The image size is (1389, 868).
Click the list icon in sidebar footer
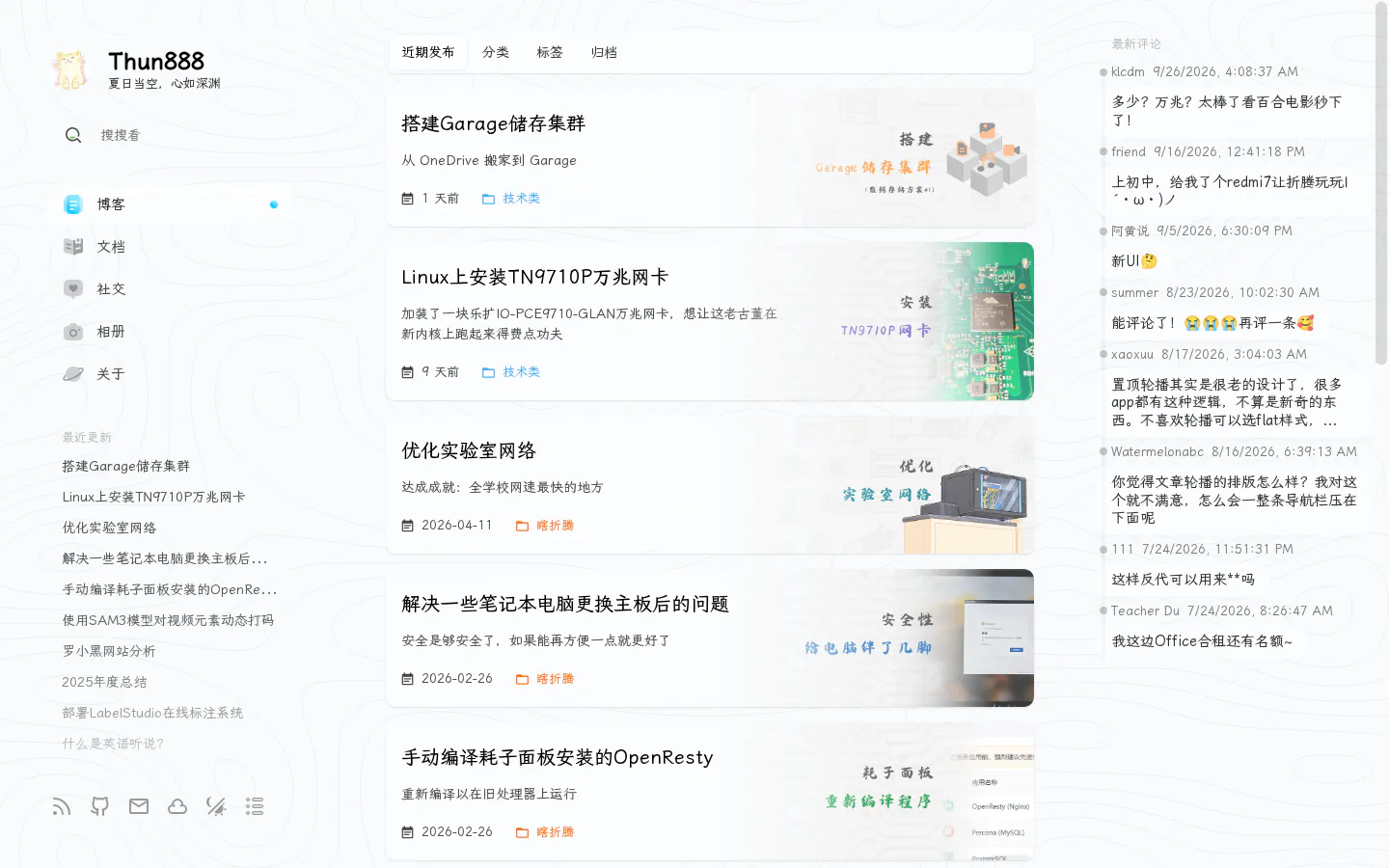255,806
